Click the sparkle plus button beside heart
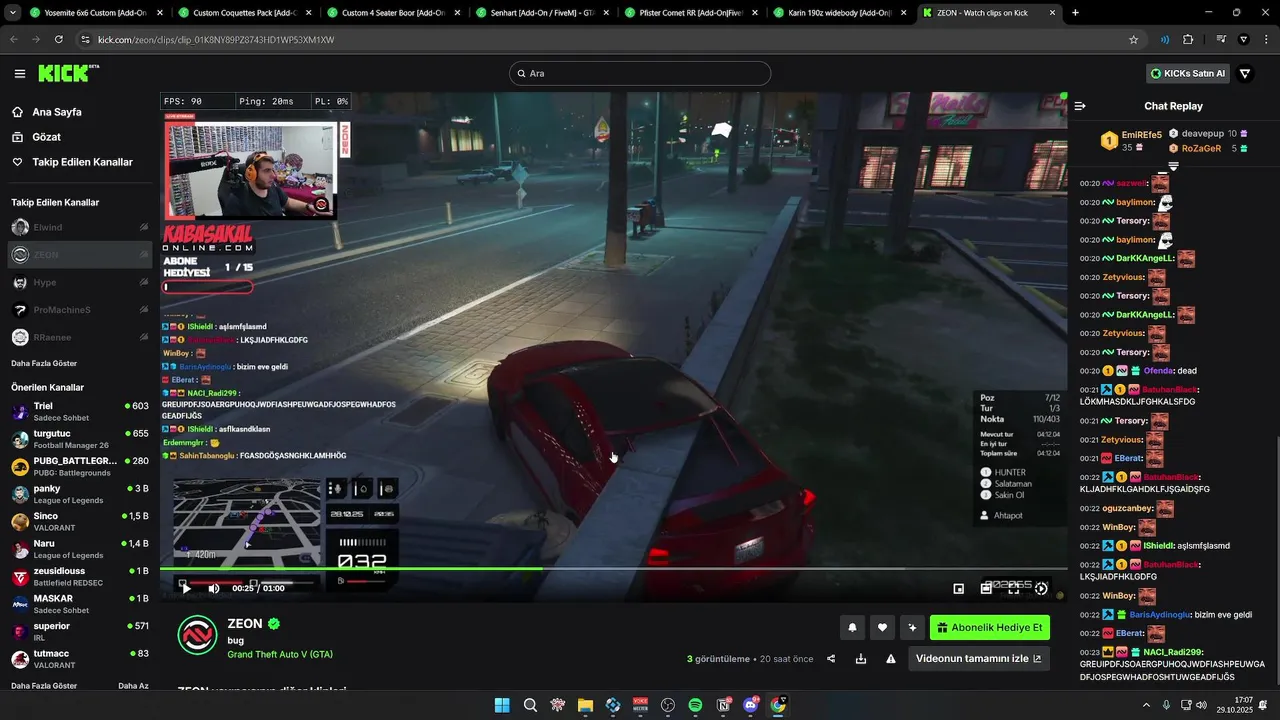 [912, 628]
